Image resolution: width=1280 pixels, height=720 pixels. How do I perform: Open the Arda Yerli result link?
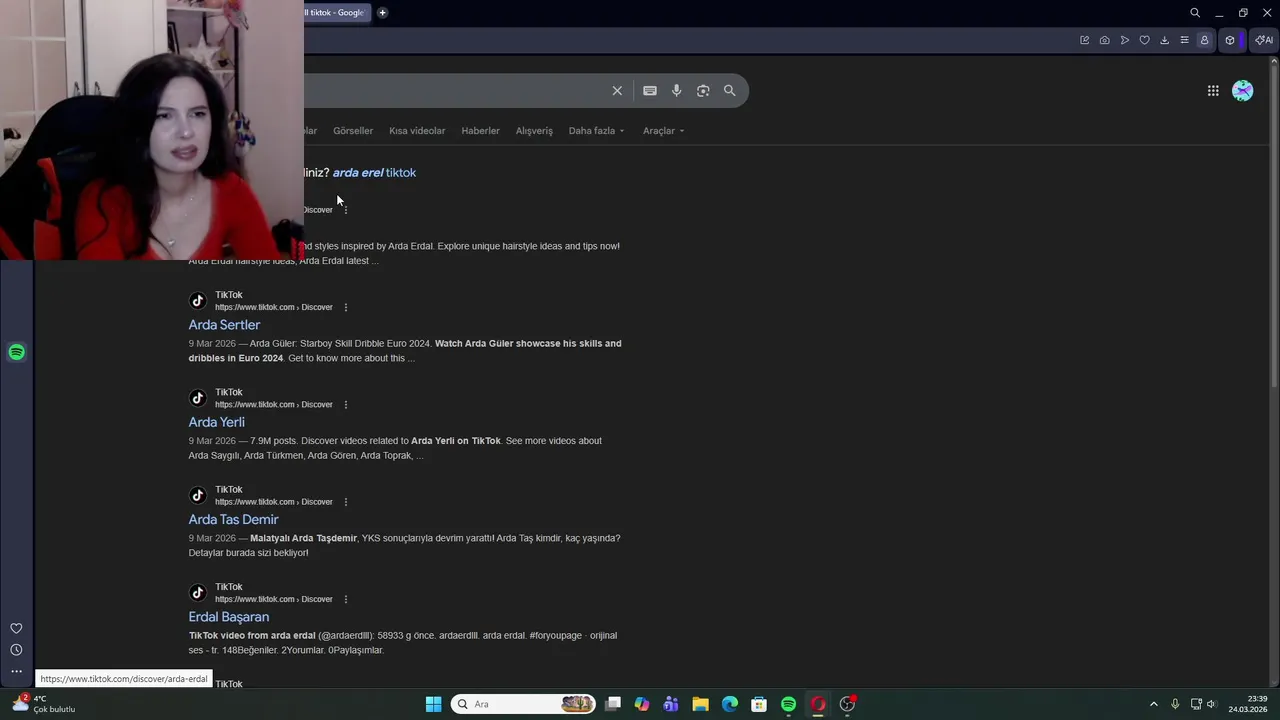216,422
